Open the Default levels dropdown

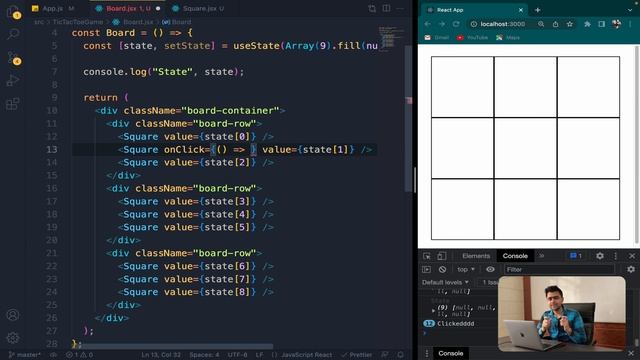point(445,282)
